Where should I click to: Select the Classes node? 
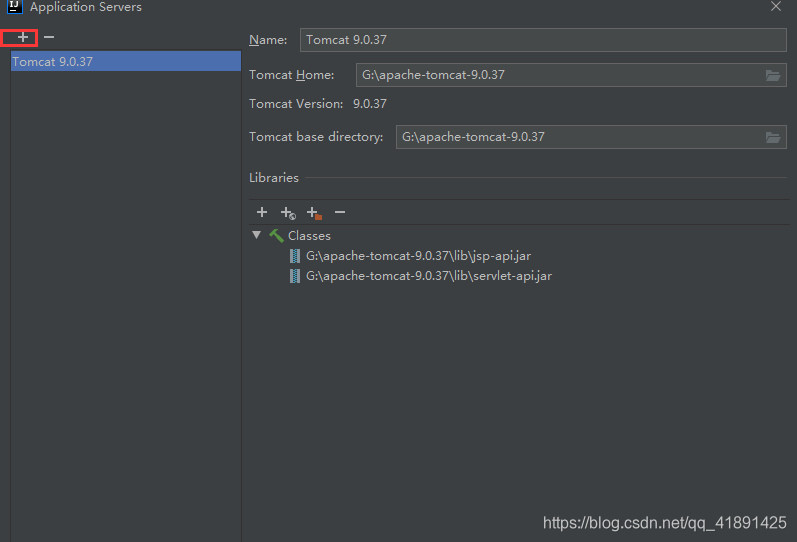[x=309, y=235]
